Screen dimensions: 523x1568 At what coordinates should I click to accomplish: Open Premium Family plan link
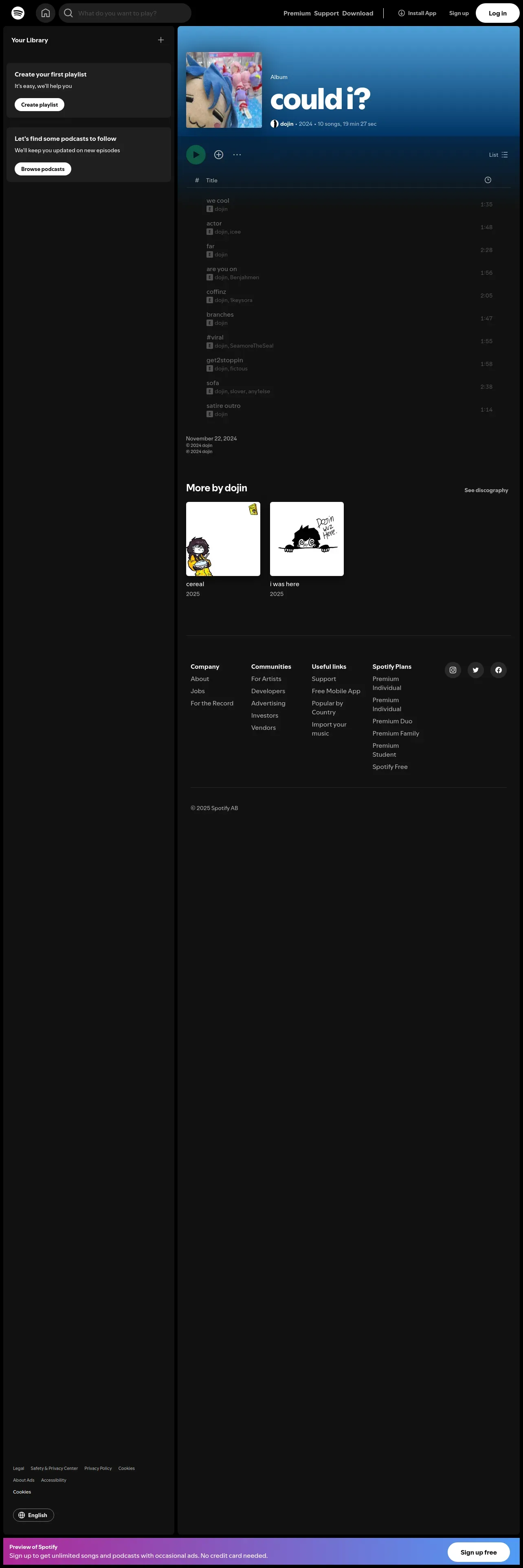(x=396, y=733)
